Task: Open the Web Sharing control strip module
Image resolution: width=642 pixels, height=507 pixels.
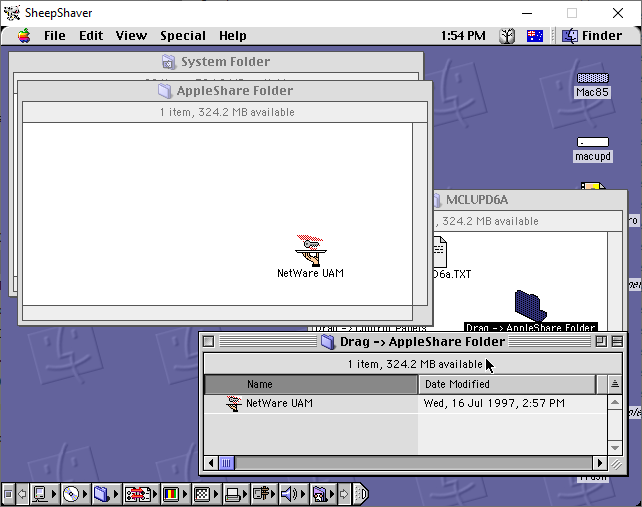Action: click(x=320, y=494)
